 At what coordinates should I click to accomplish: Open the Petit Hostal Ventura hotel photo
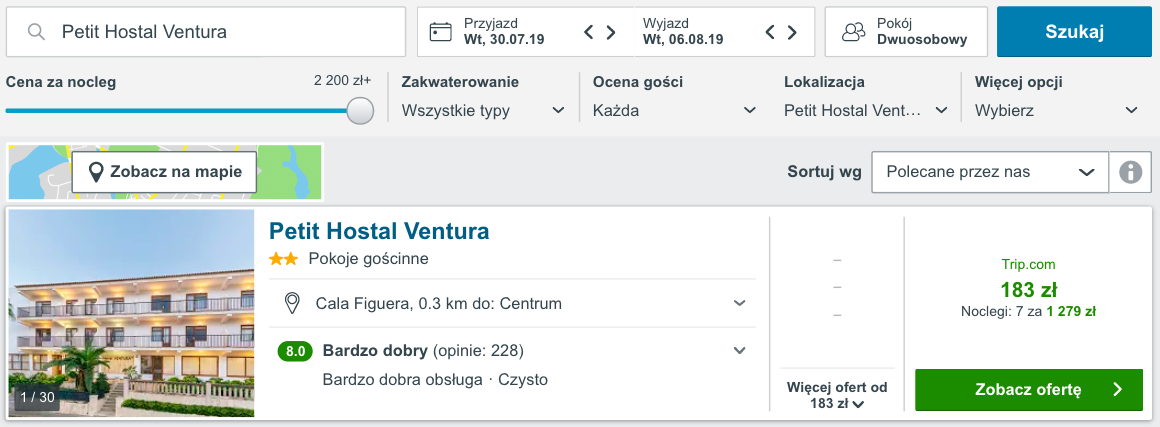pos(132,314)
